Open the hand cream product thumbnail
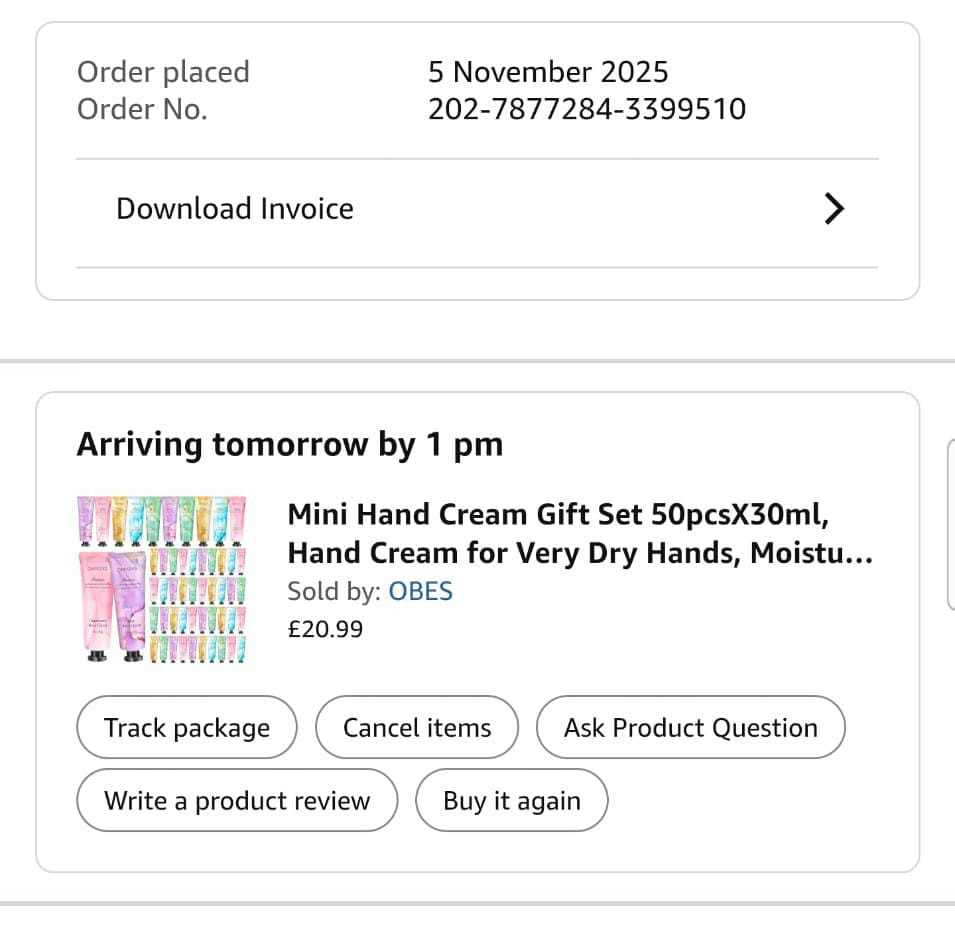 [162, 580]
